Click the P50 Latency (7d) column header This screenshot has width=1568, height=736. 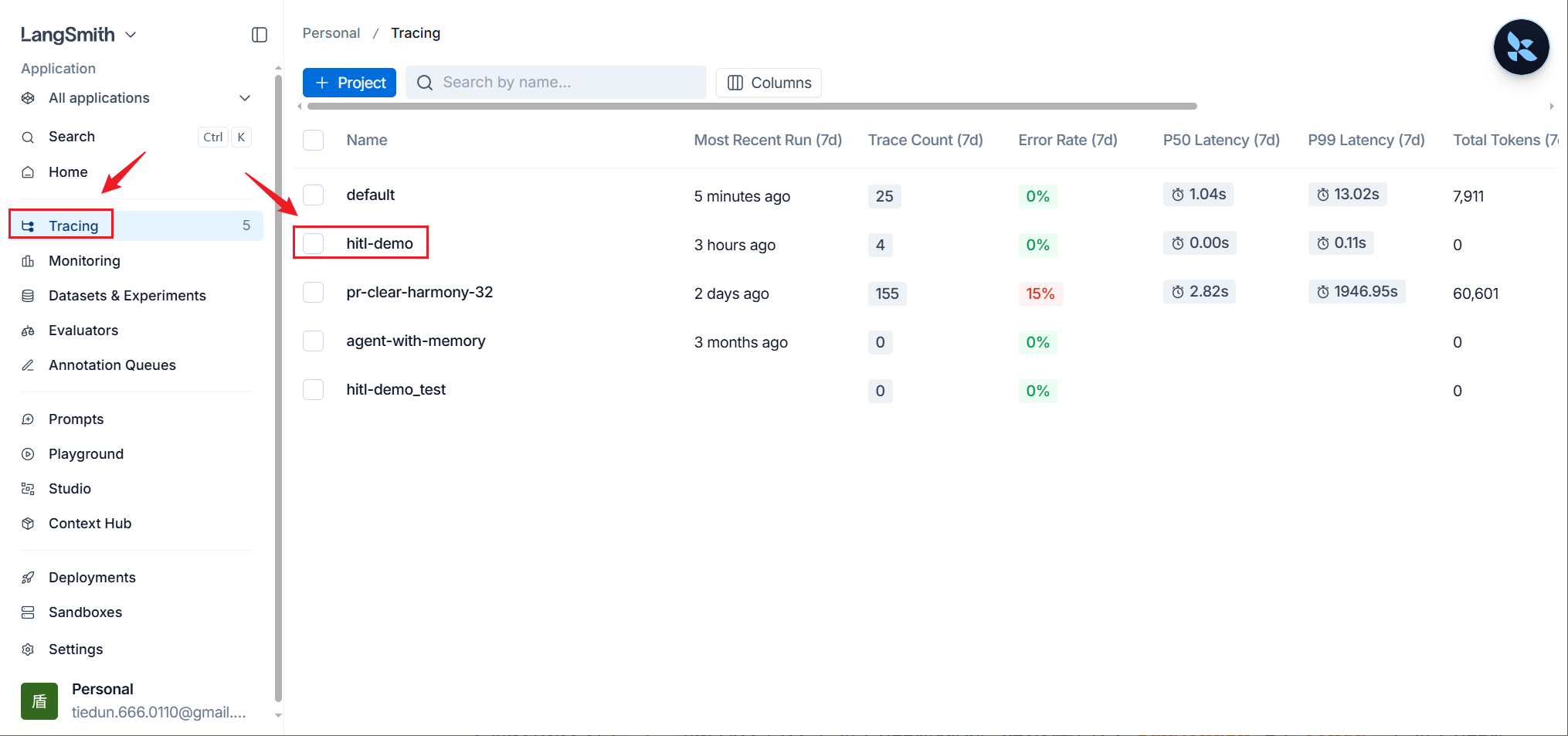pos(1221,141)
